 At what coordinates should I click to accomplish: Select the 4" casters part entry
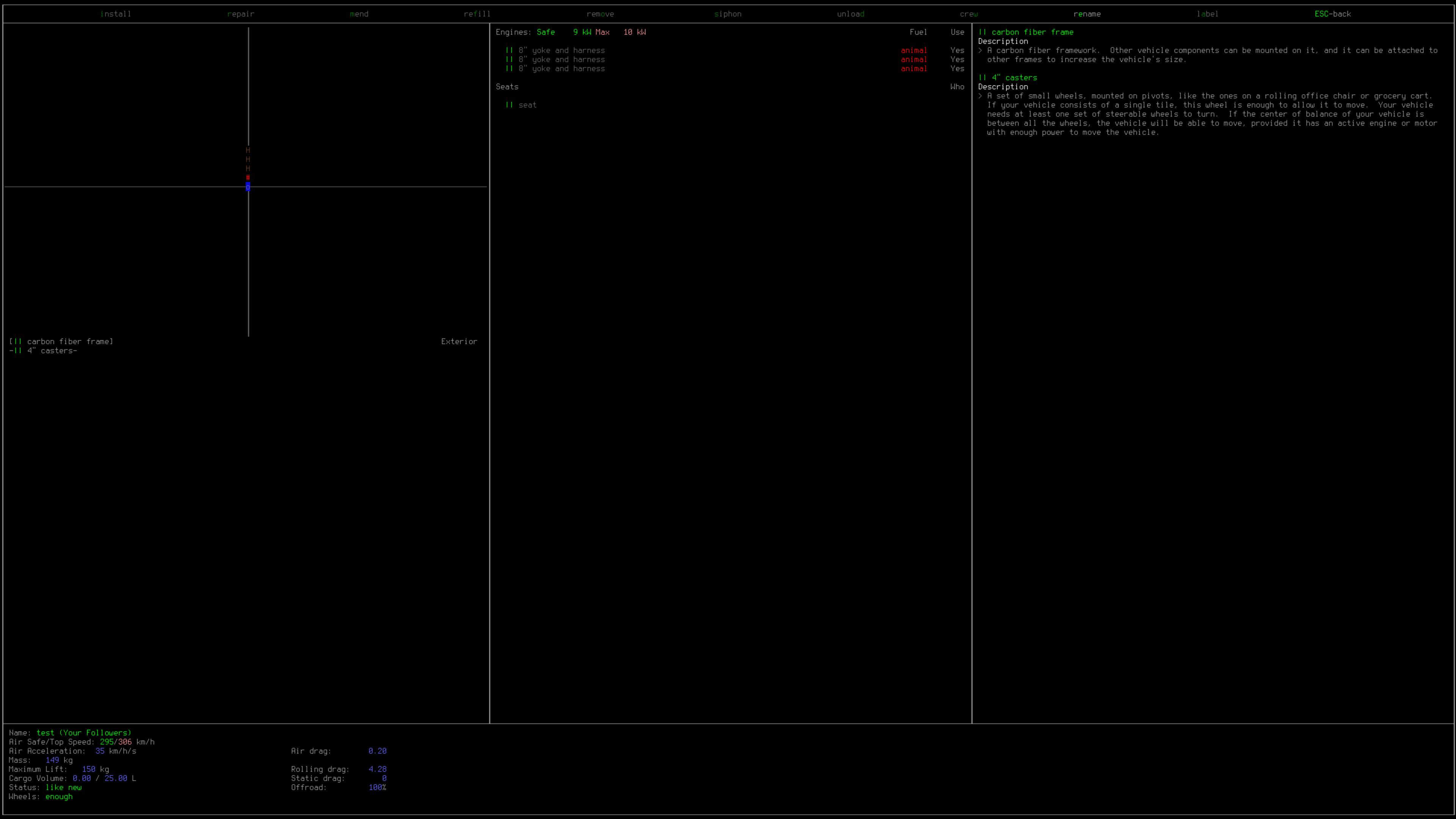(x=43, y=350)
